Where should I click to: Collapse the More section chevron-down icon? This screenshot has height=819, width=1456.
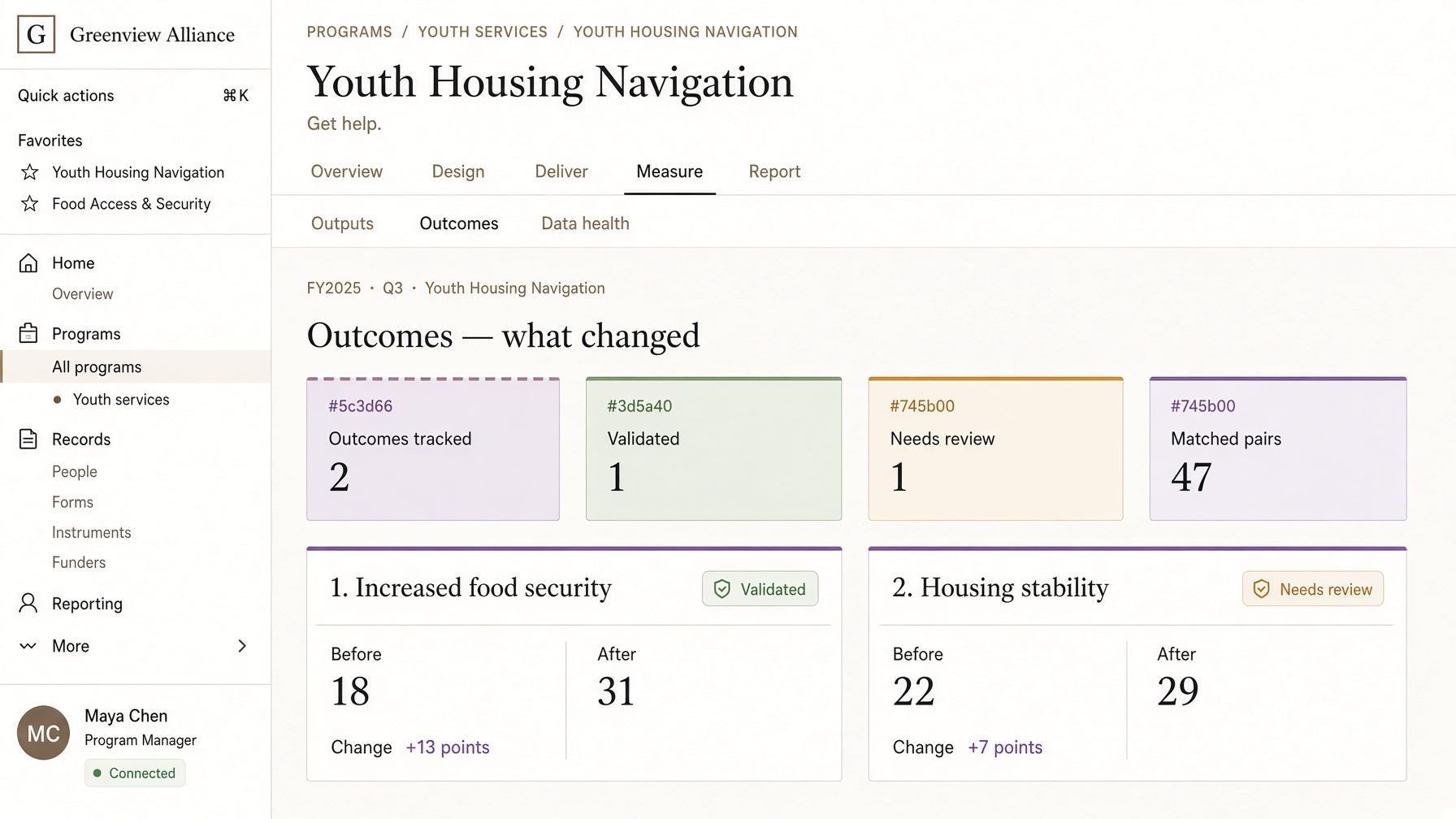coord(28,646)
